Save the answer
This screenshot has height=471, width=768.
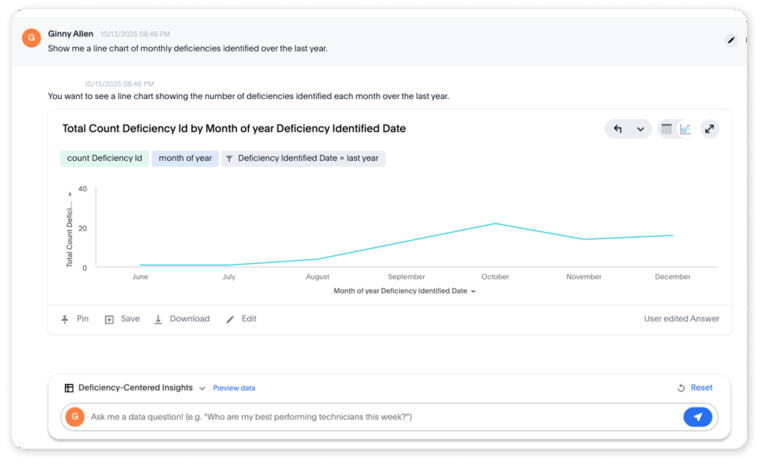click(122, 319)
